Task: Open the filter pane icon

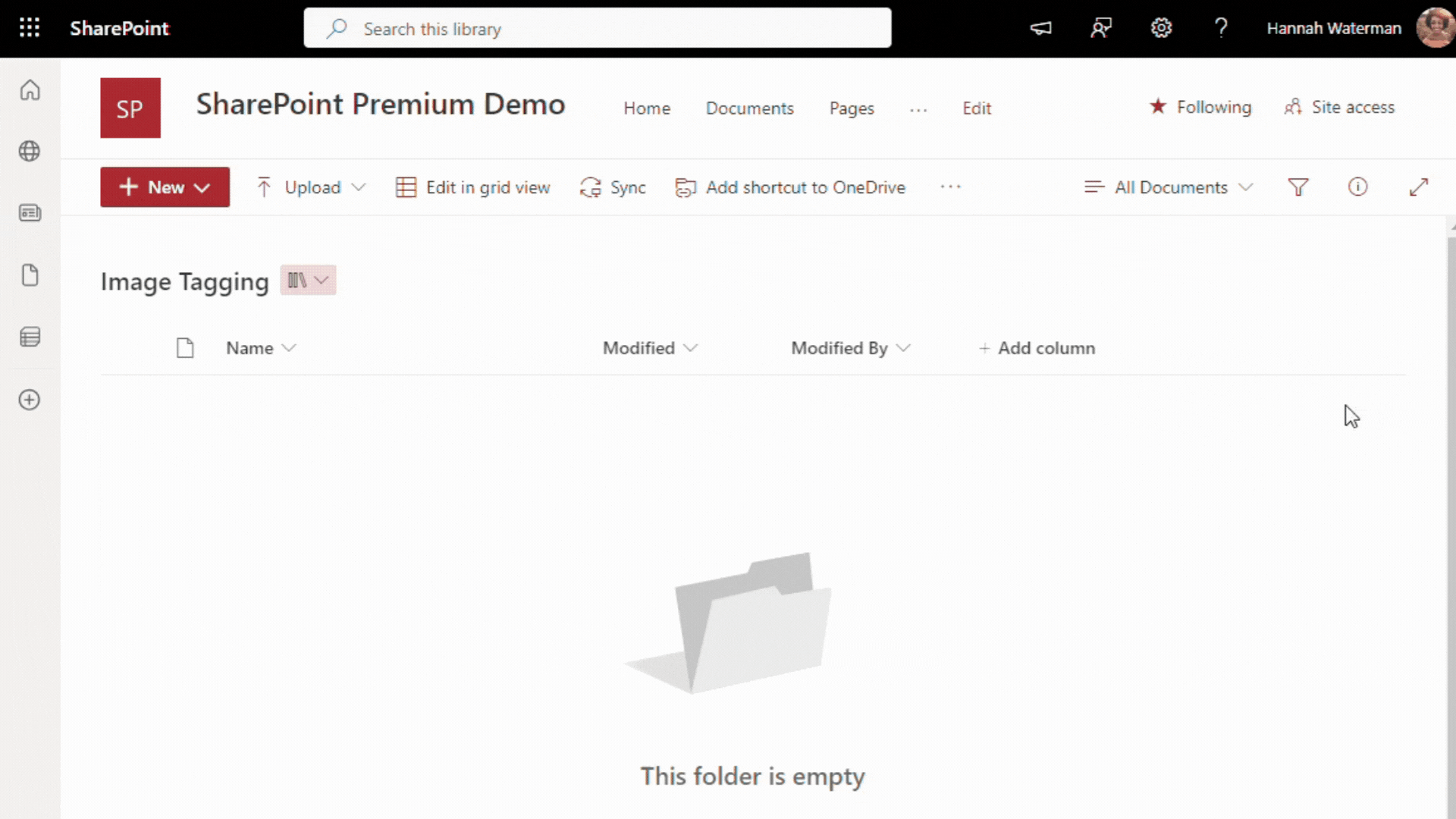Action: (1298, 187)
